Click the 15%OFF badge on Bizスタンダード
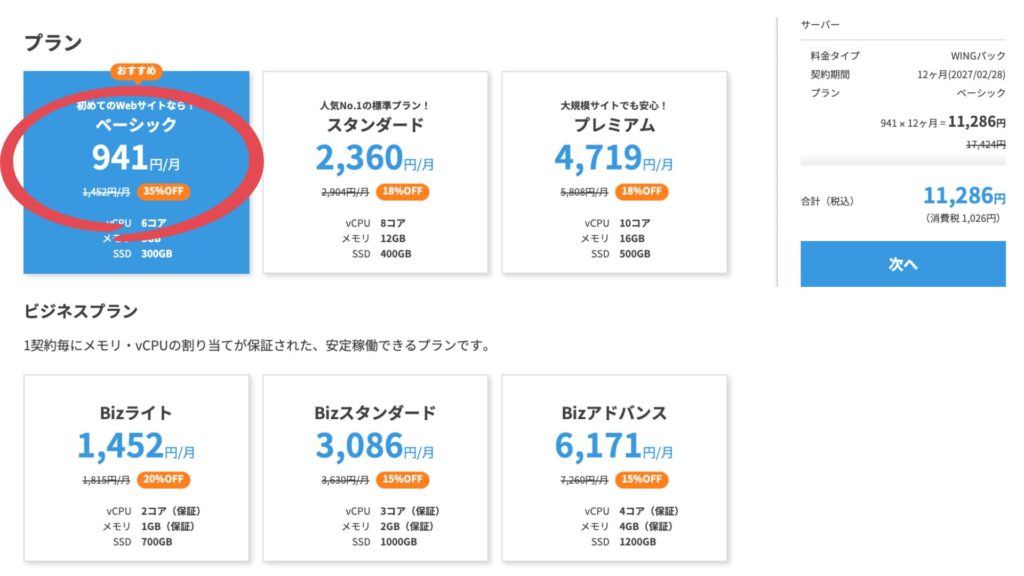Viewport: 1024px width, 576px height. 403,479
